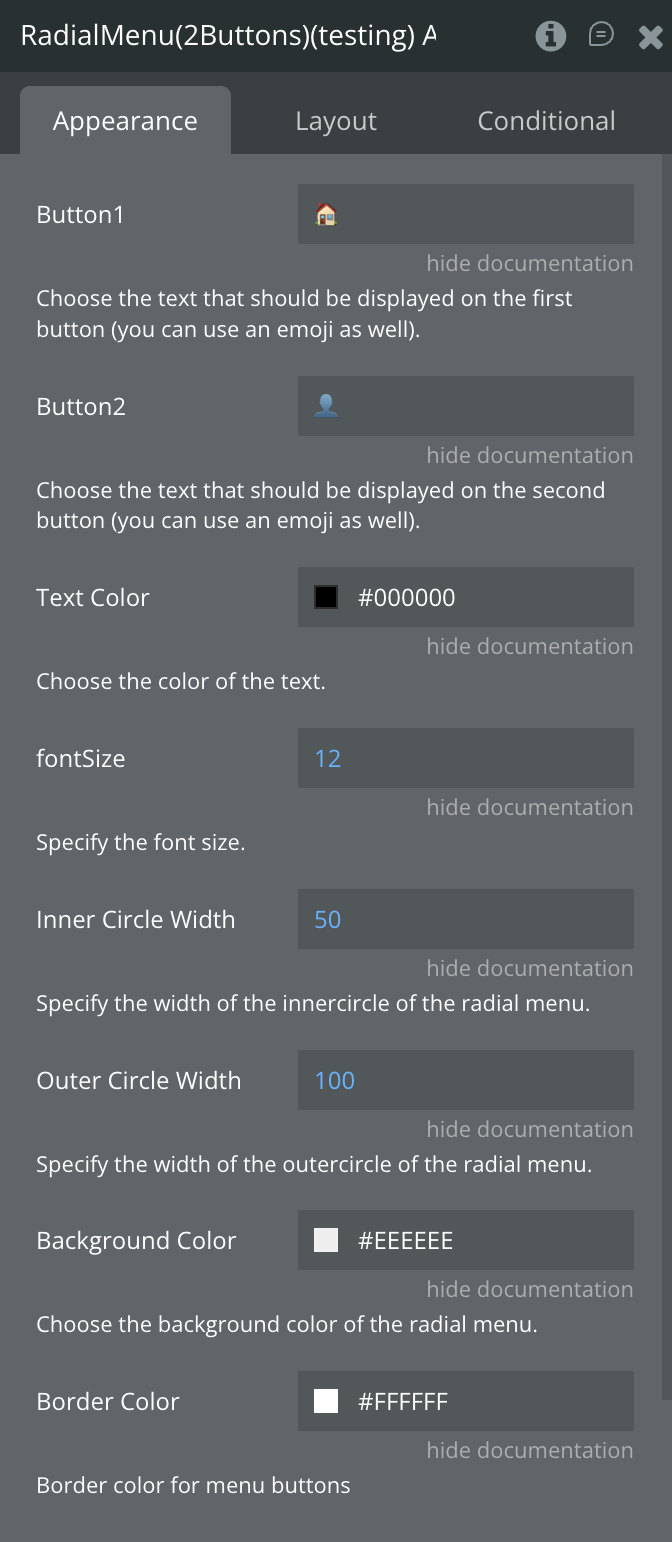The width and height of the screenshot is (672, 1542).
Task: Close the RadialMenu property editor
Action: point(650,38)
